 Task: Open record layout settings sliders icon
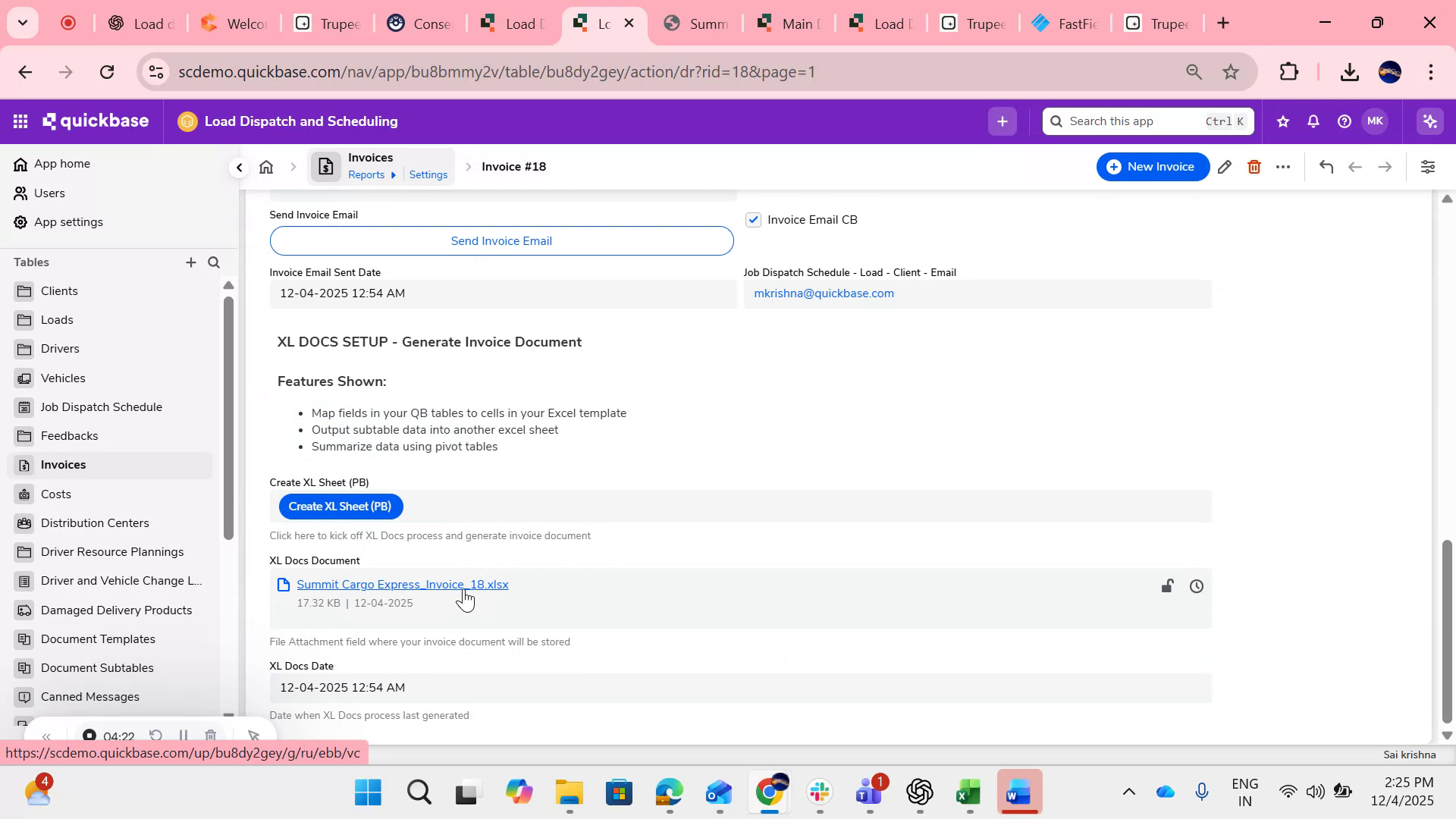coord(1429,166)
